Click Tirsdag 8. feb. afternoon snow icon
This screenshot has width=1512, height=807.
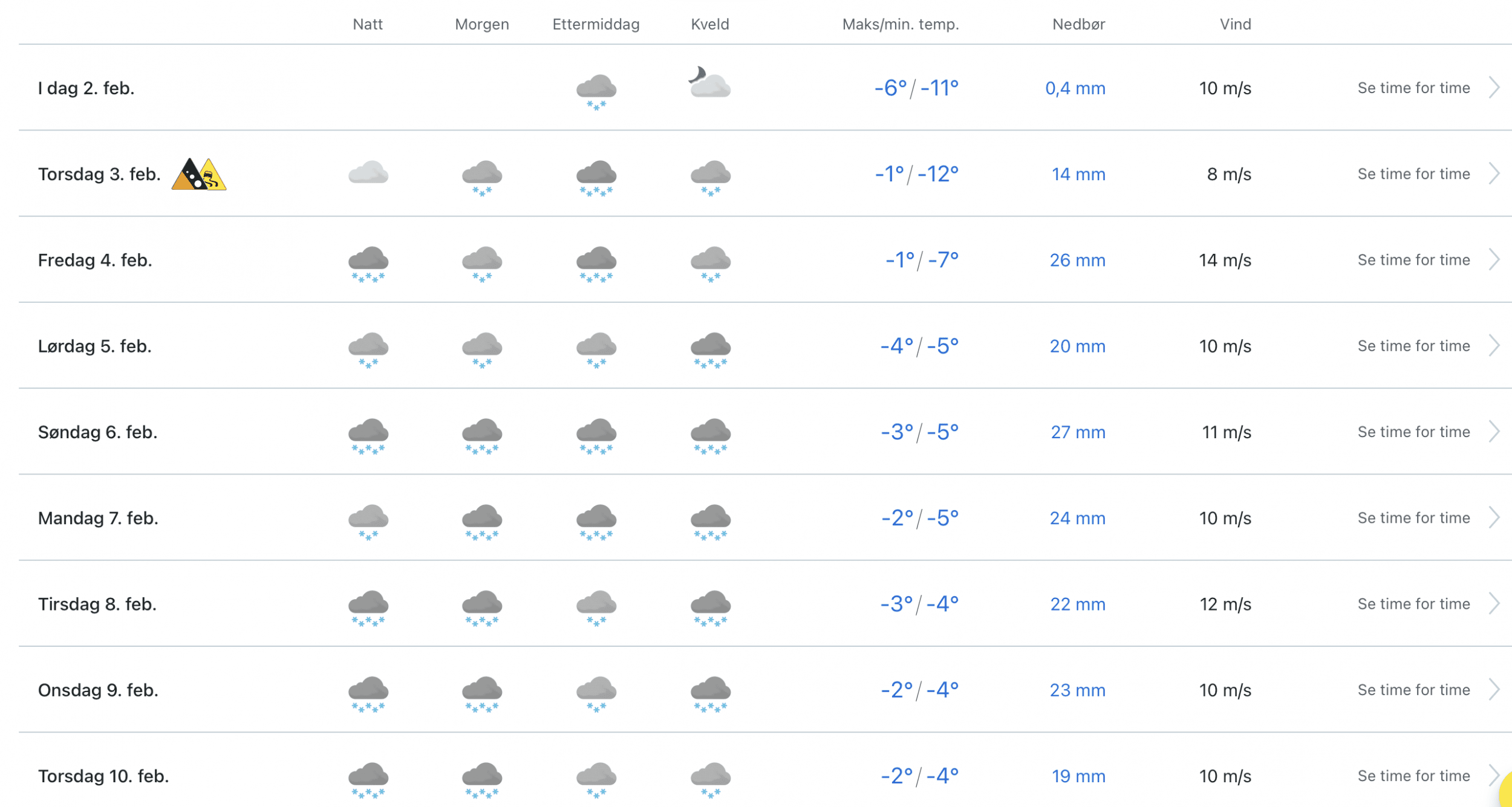point(596,607)
